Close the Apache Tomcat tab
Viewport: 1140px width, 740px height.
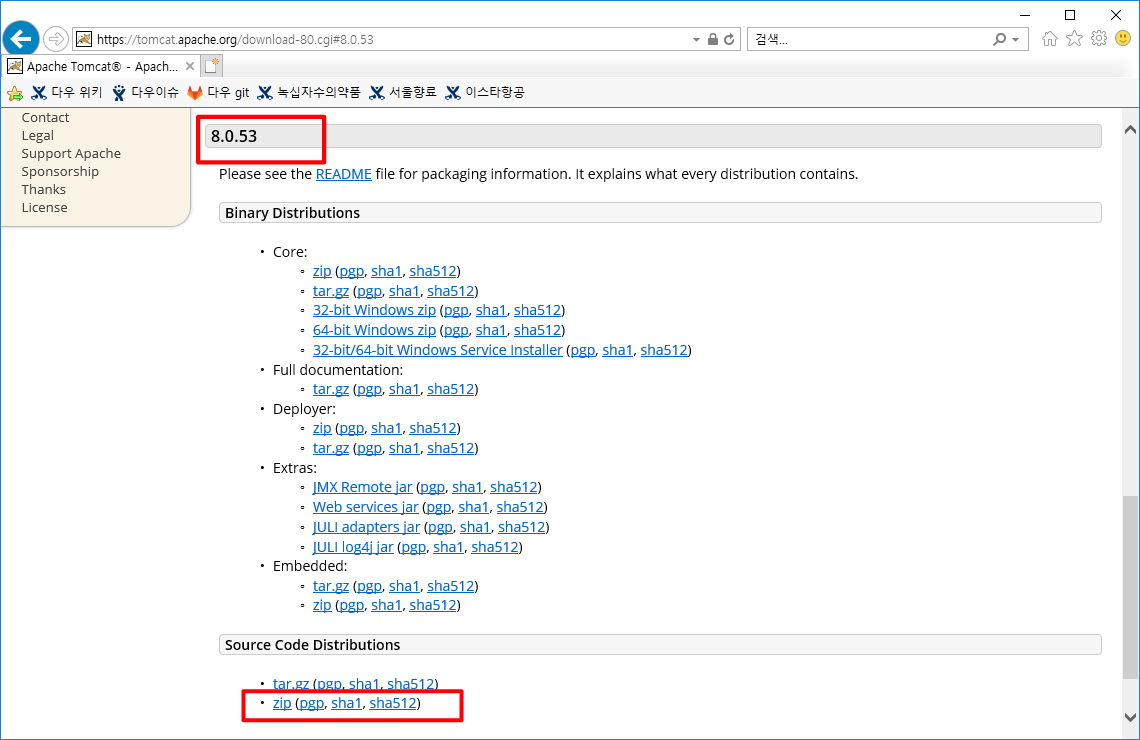tap(190, 66)
